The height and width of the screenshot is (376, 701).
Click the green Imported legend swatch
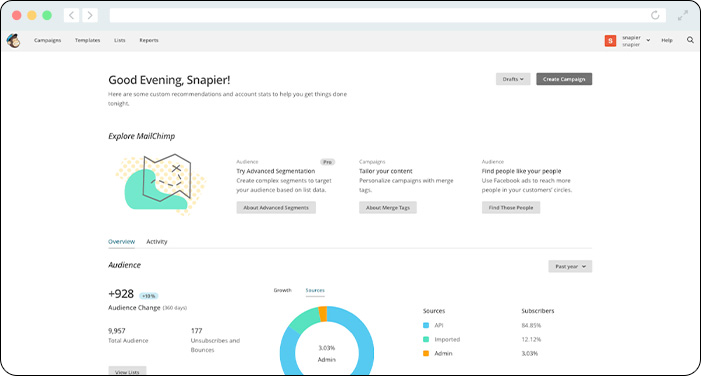[426, 339]
